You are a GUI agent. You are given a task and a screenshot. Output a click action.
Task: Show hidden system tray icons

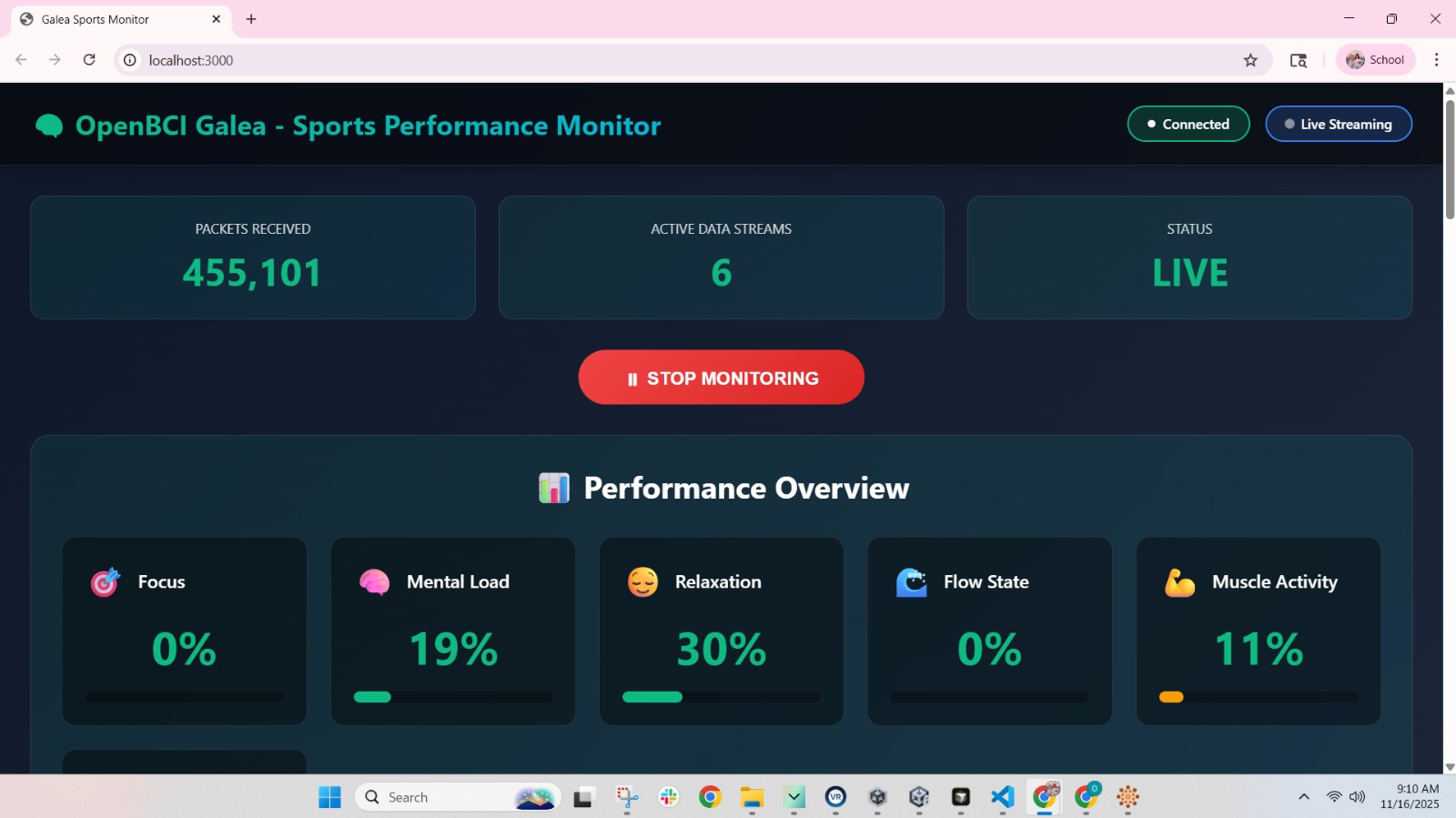click(1304, 797)
